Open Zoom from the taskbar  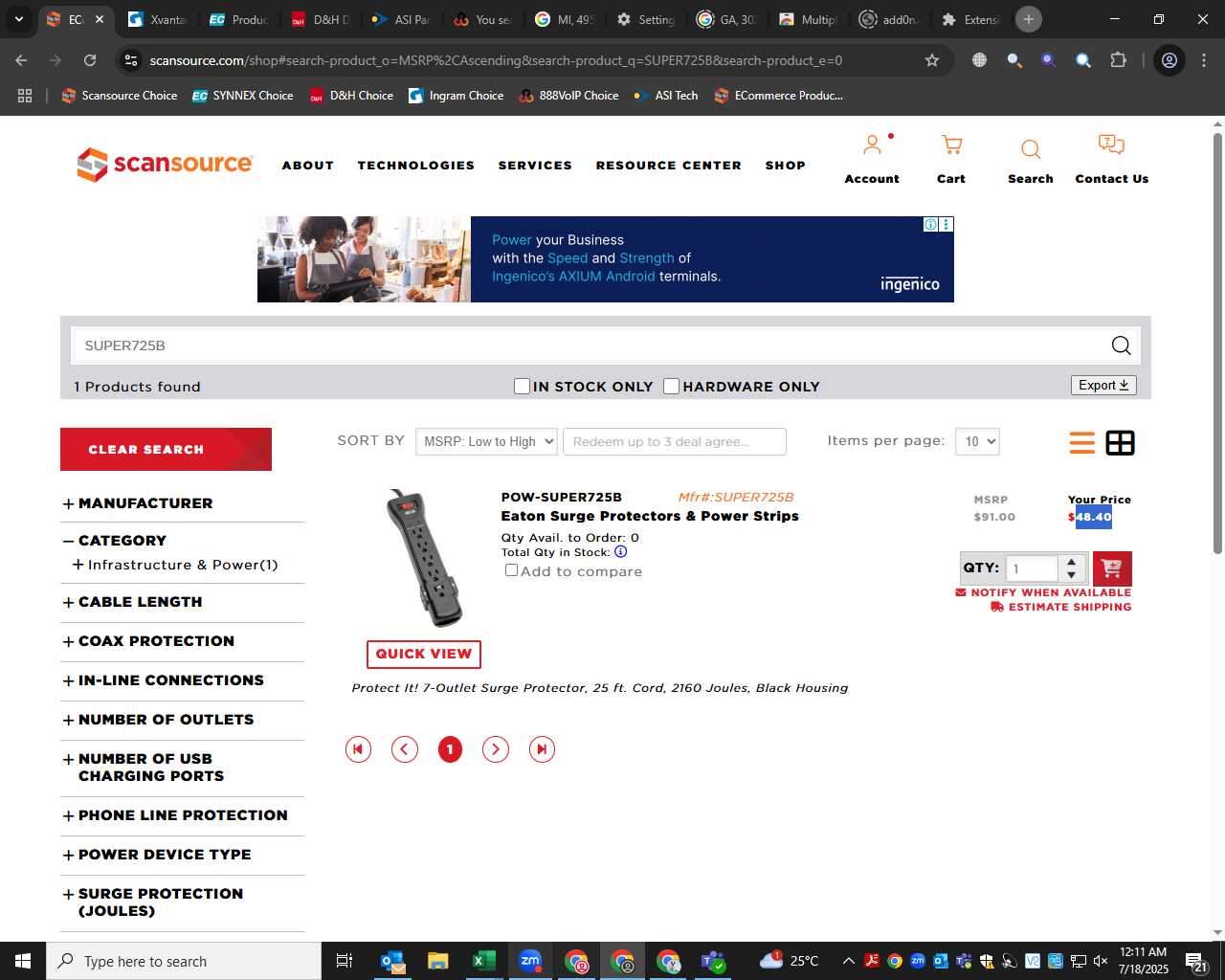tap(530, 961)
